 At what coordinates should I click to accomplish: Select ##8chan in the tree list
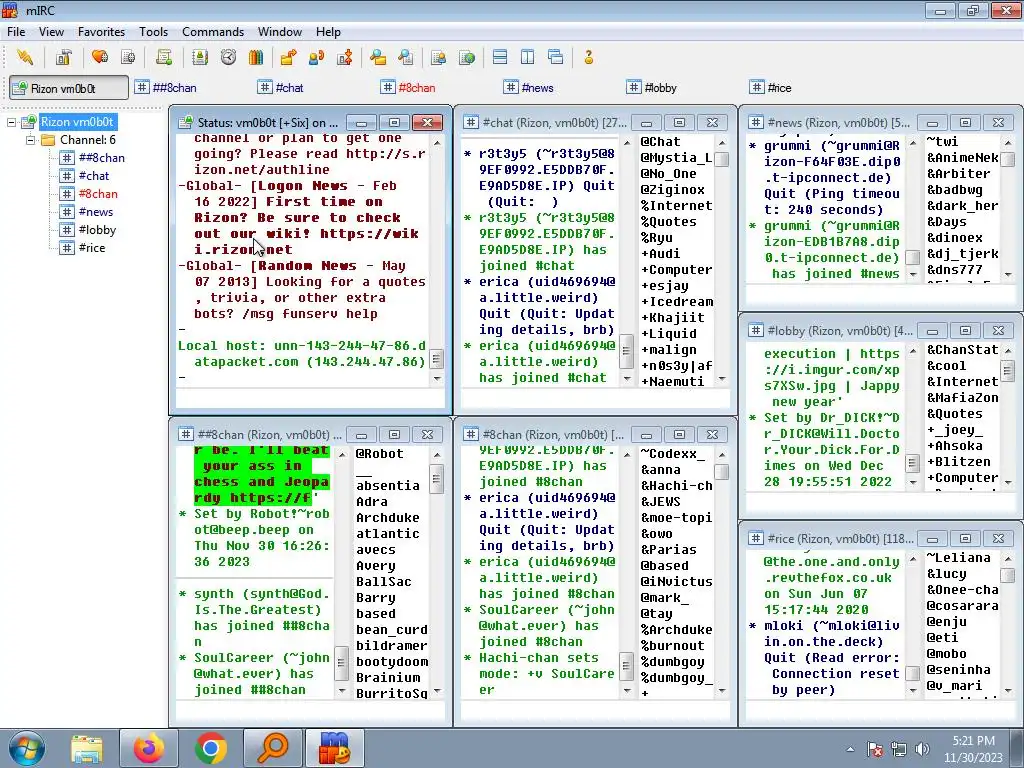(x=101, y=158)
